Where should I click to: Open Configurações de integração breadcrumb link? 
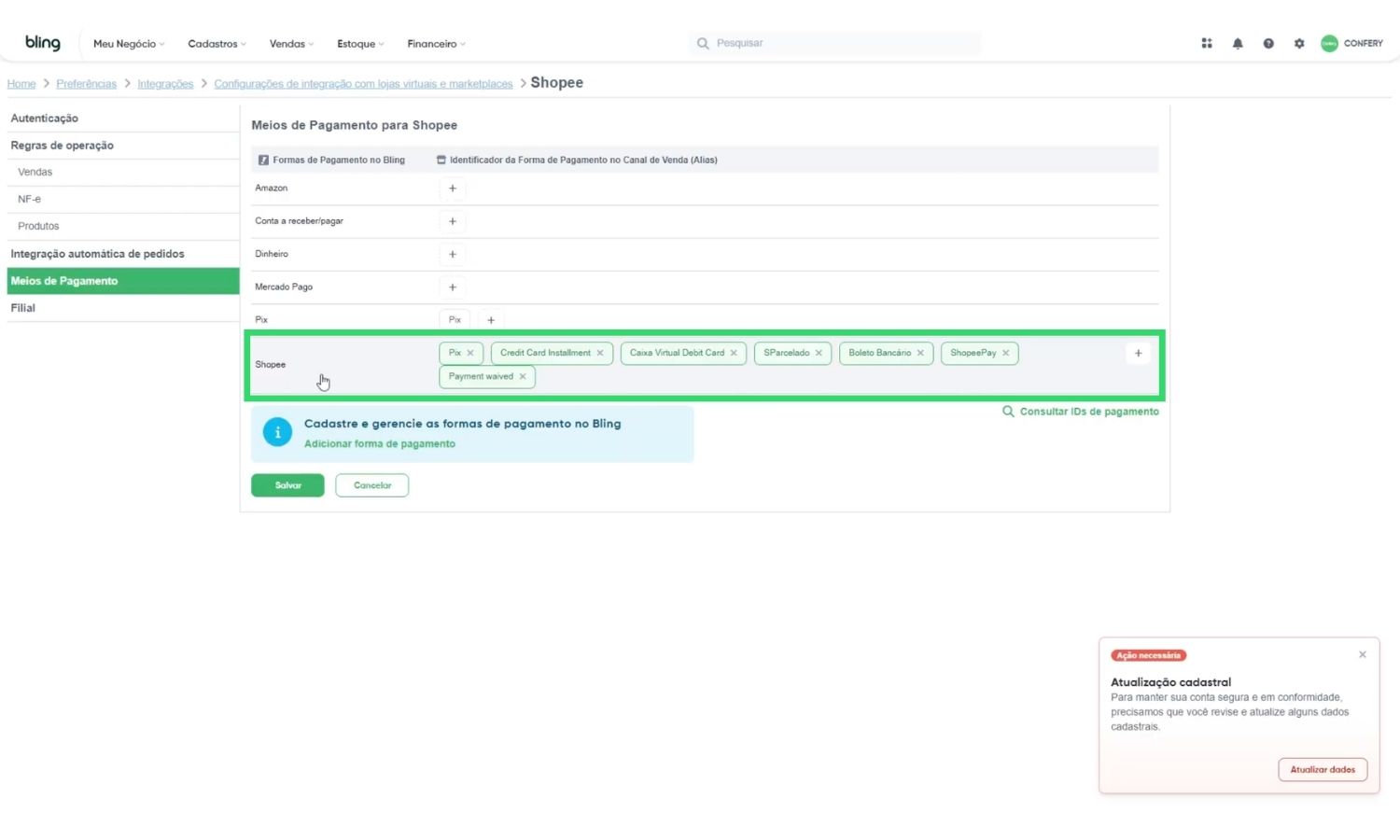pyautogui.click(x=363, y=84)
